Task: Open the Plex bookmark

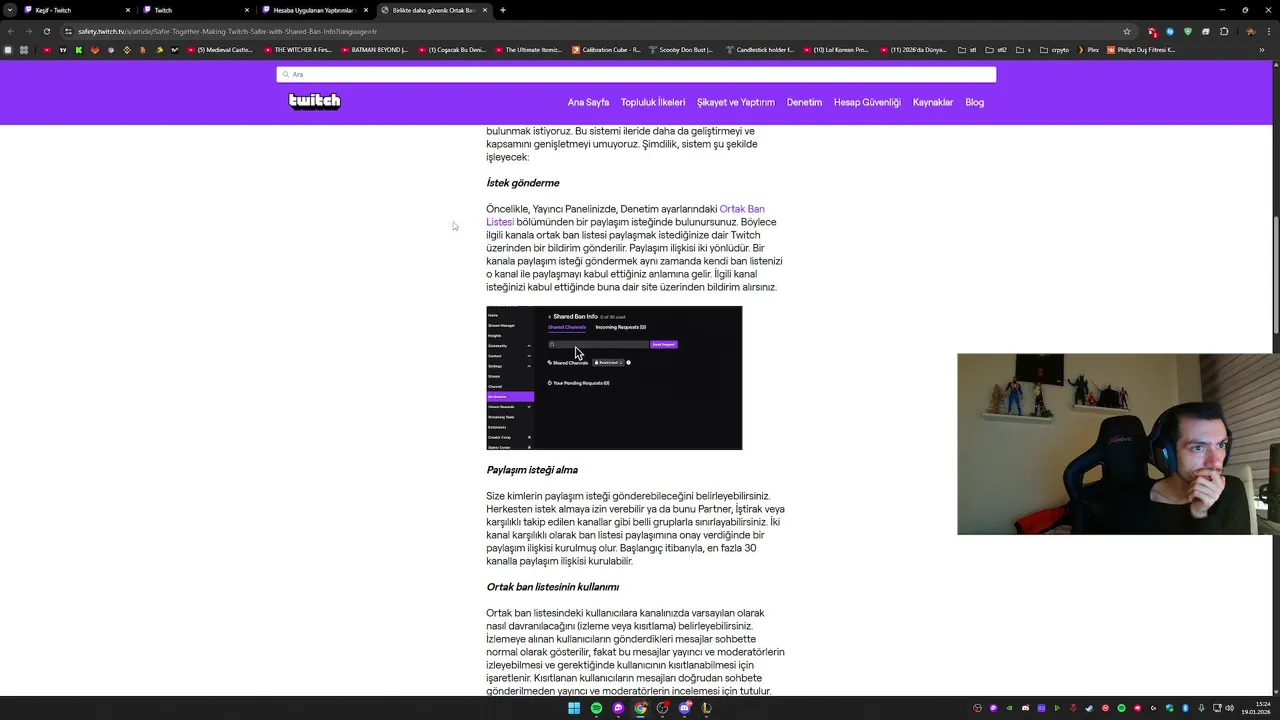Action: (x=1088, y=49)
